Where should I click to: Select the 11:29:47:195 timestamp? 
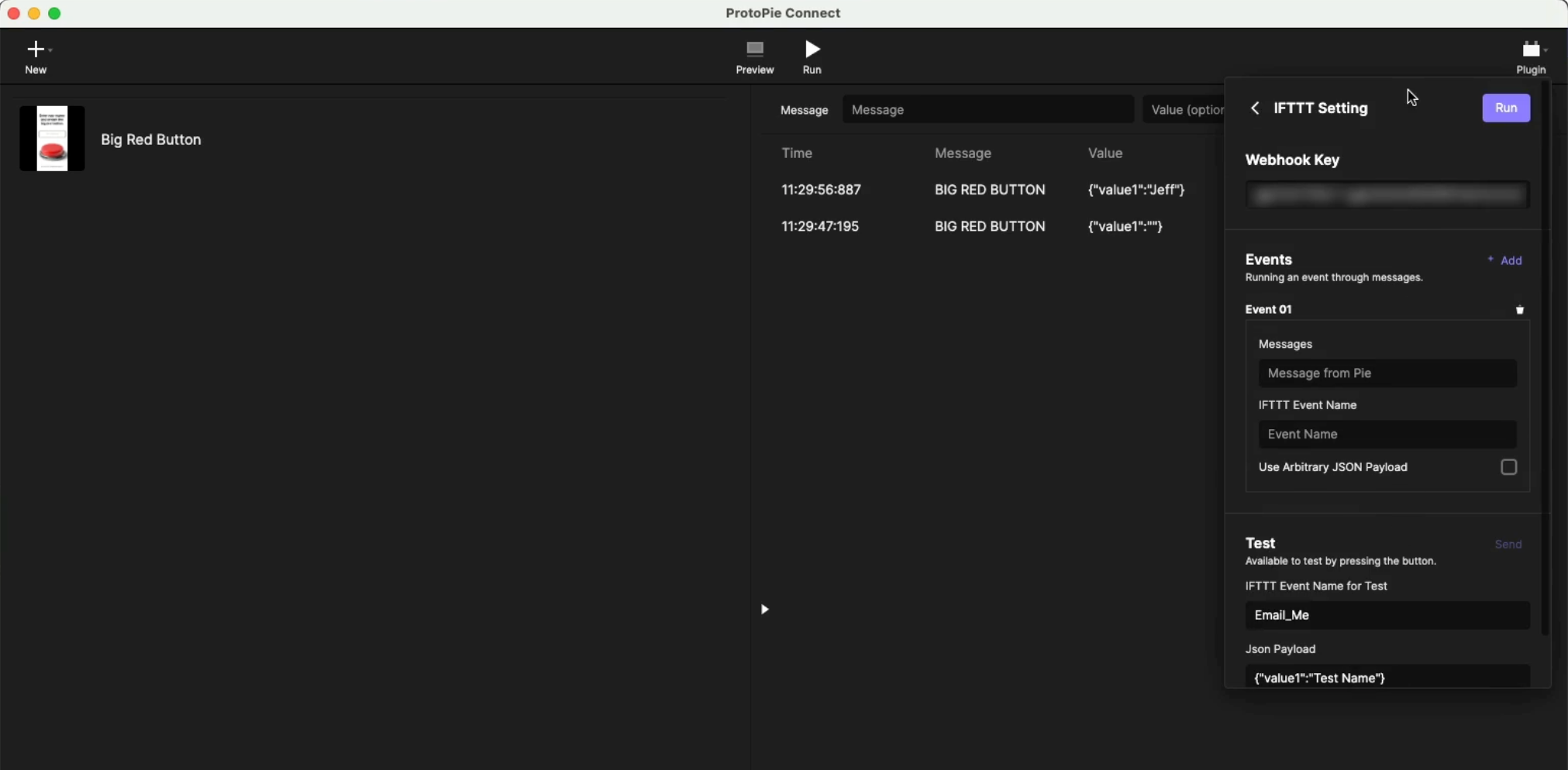pos(820,226)
